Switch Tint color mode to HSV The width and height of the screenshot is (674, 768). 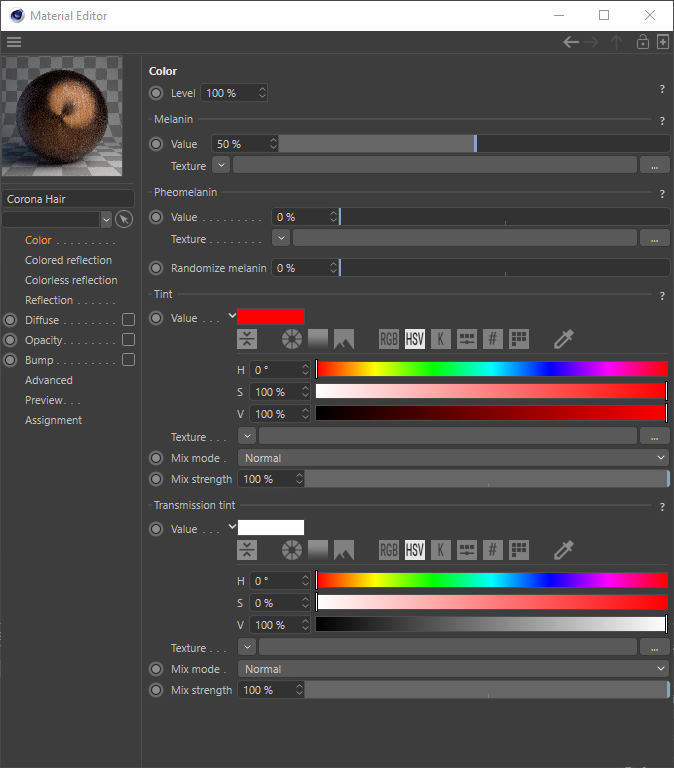[x=415, y=339]
